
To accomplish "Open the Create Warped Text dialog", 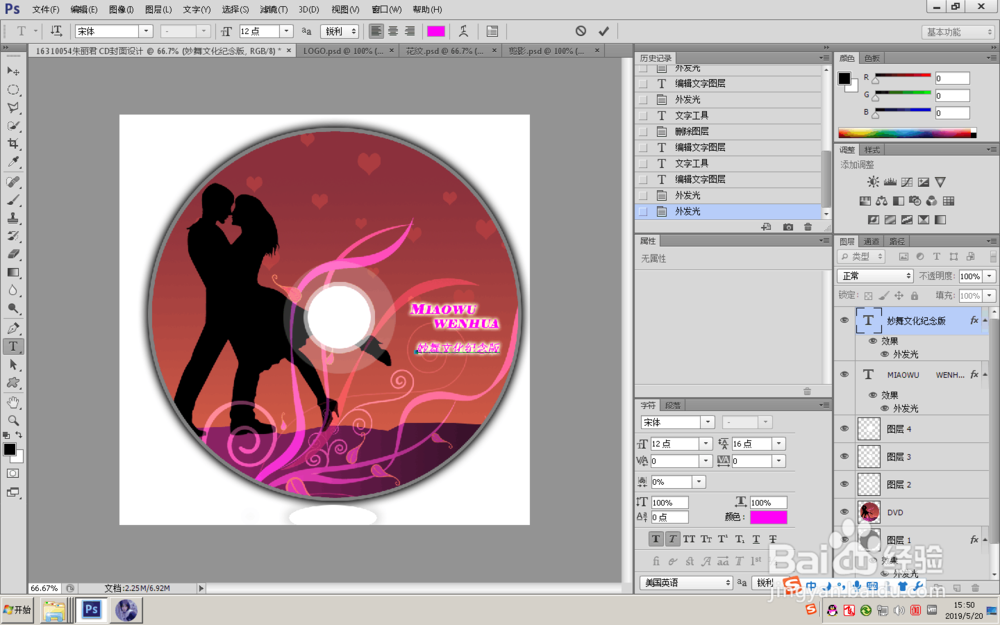I will point(464,31).
